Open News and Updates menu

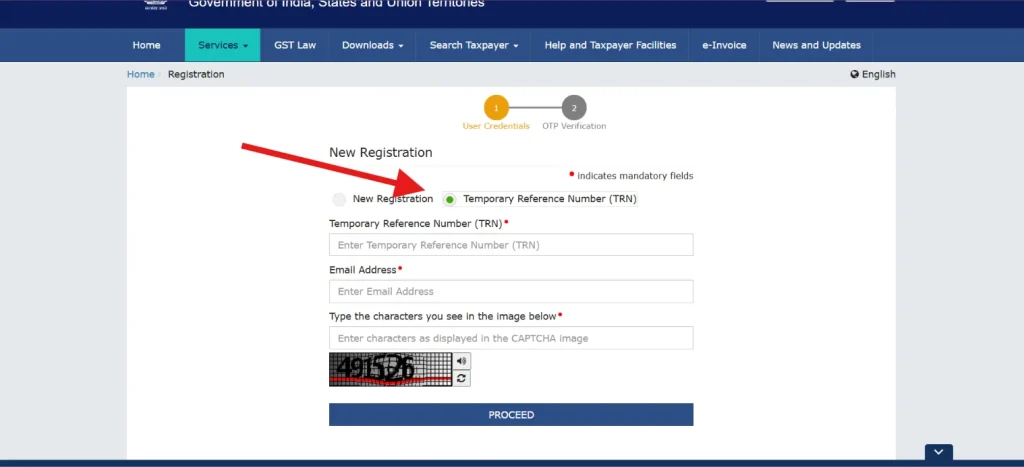click(x=816, y=45)
